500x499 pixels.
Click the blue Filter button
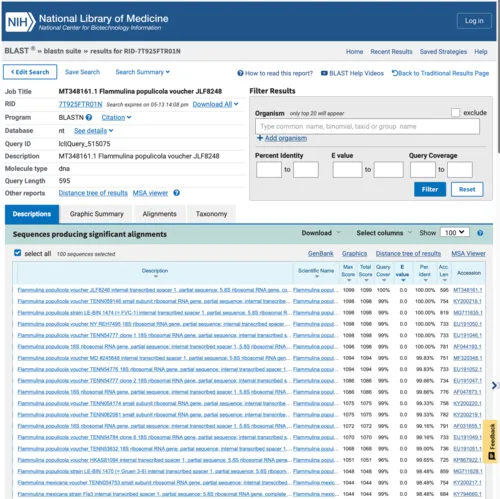(430, 189)
